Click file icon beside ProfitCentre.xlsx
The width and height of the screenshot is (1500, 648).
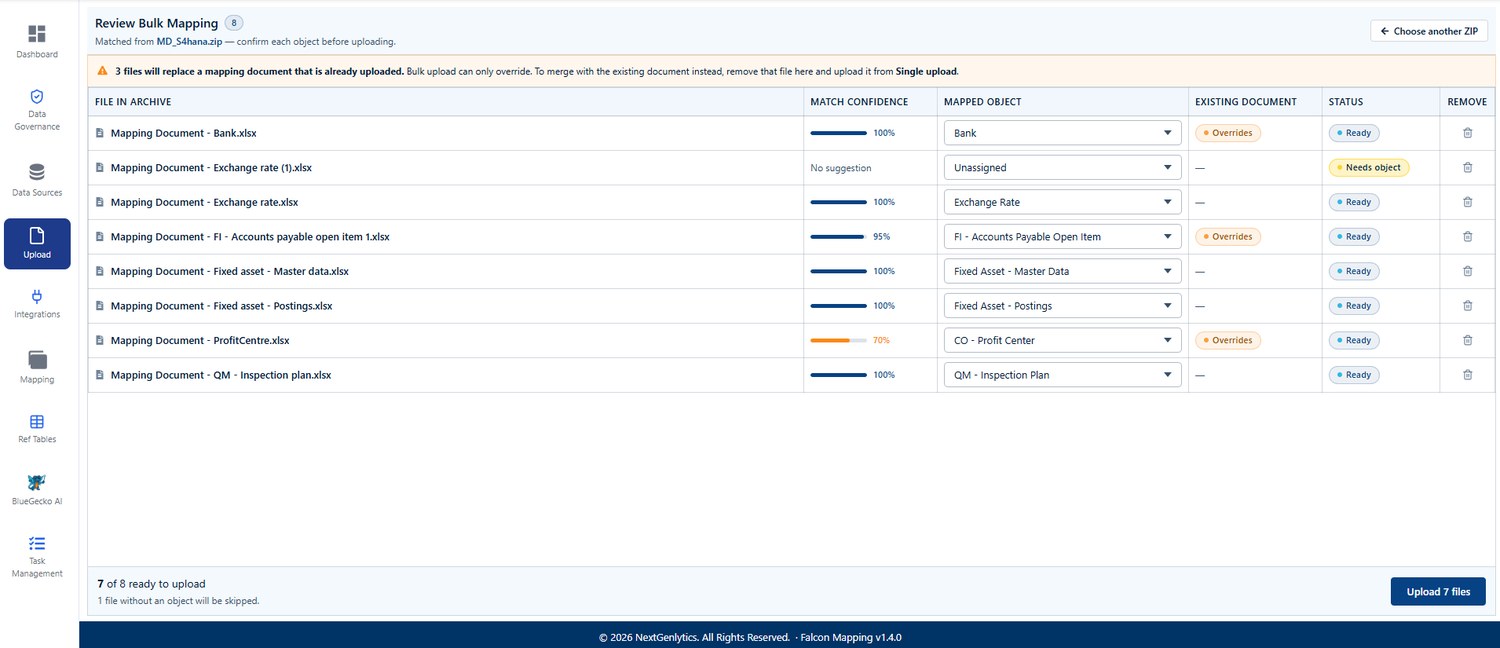(x=99, y=340)
